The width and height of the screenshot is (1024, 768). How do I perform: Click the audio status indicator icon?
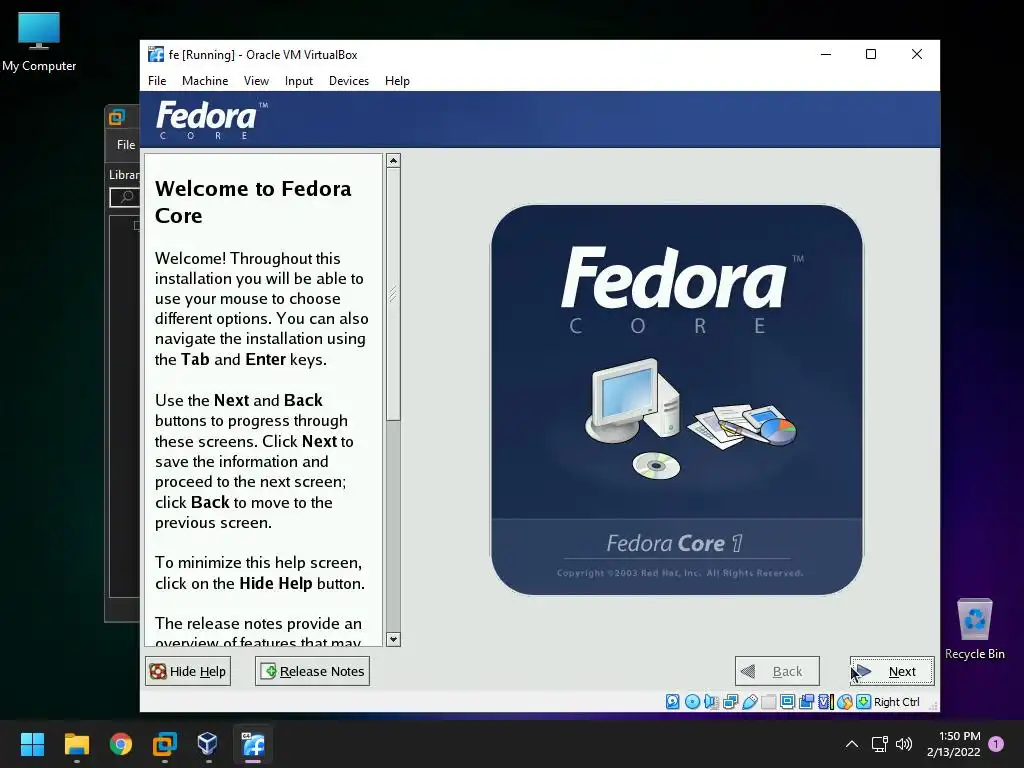(711, 702)
